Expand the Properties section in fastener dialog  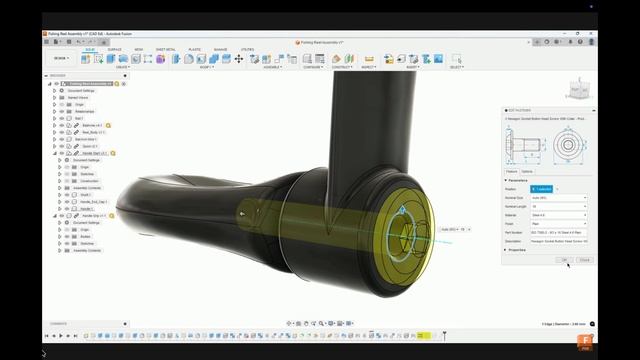coord(506,249)
